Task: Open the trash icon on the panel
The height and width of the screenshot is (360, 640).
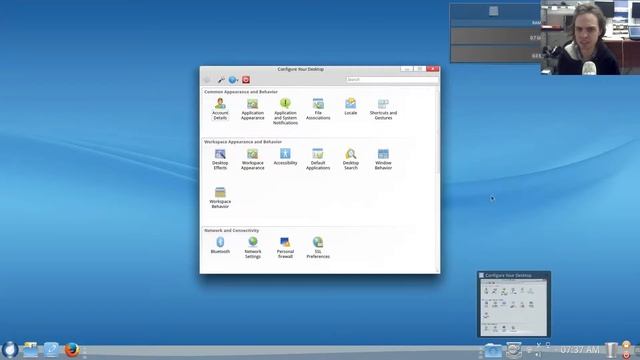Action: coord(611,350)
